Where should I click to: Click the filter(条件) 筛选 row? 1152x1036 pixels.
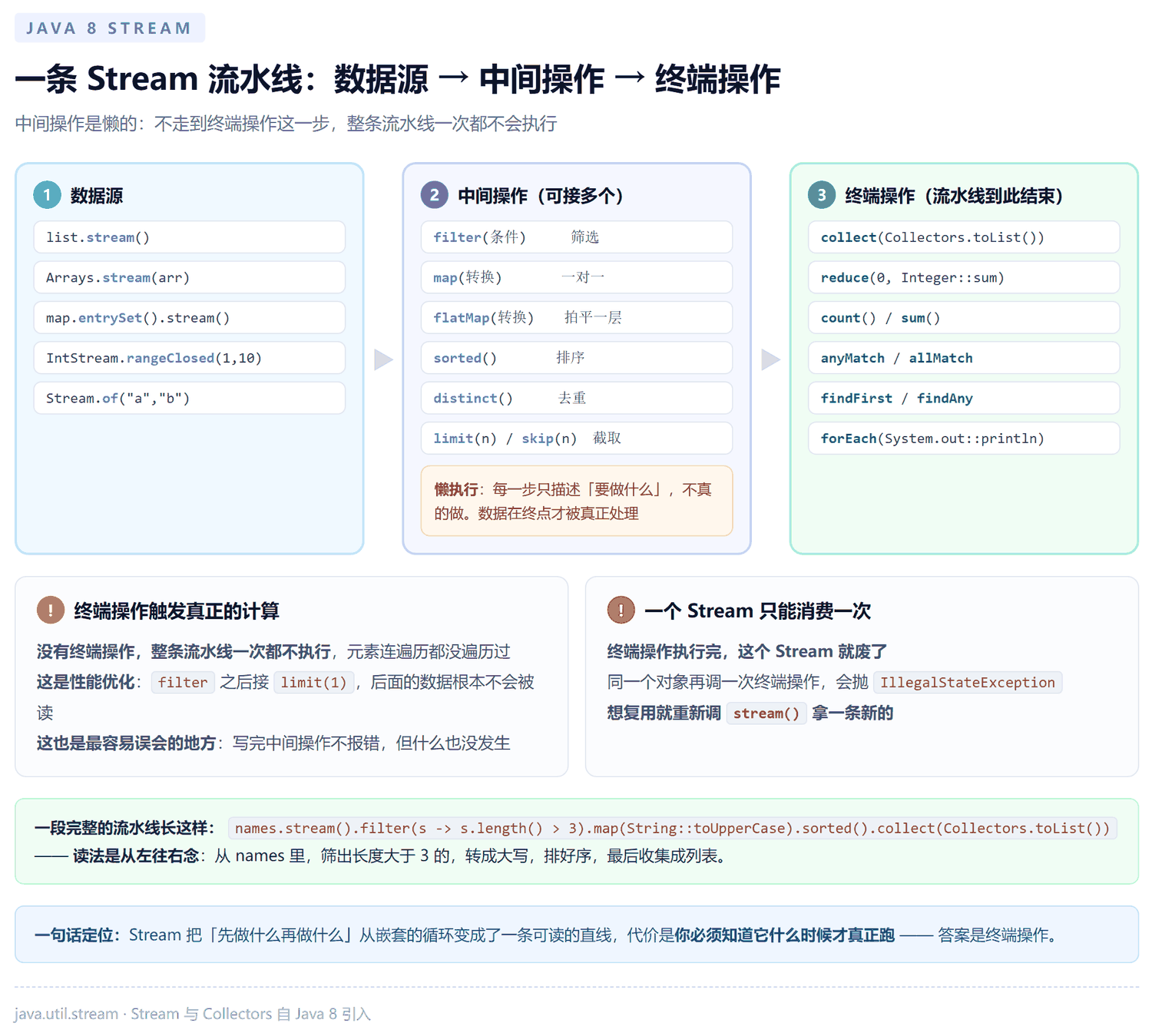pos(577,237)
